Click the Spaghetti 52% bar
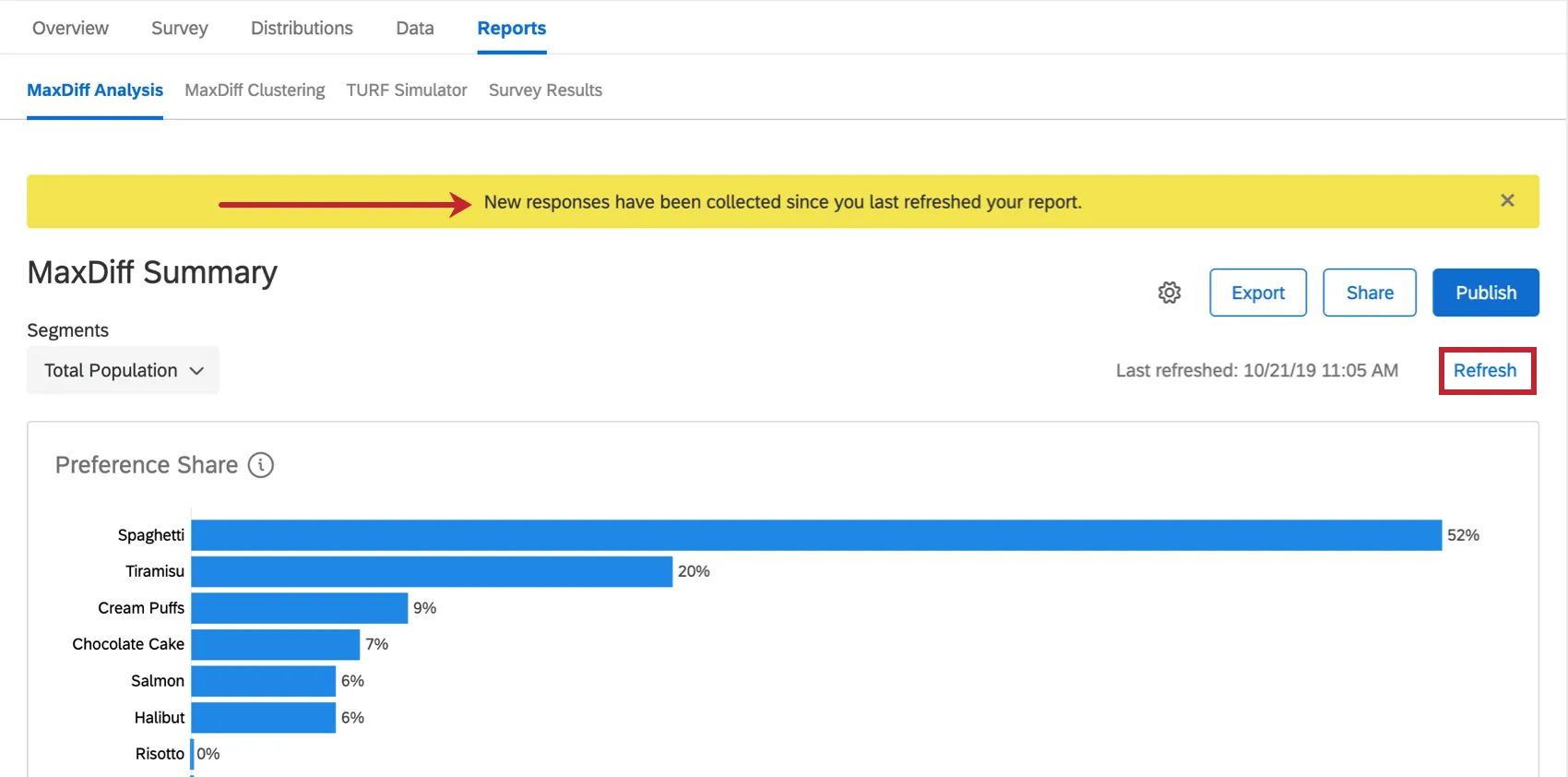 (x=816, y=535)
